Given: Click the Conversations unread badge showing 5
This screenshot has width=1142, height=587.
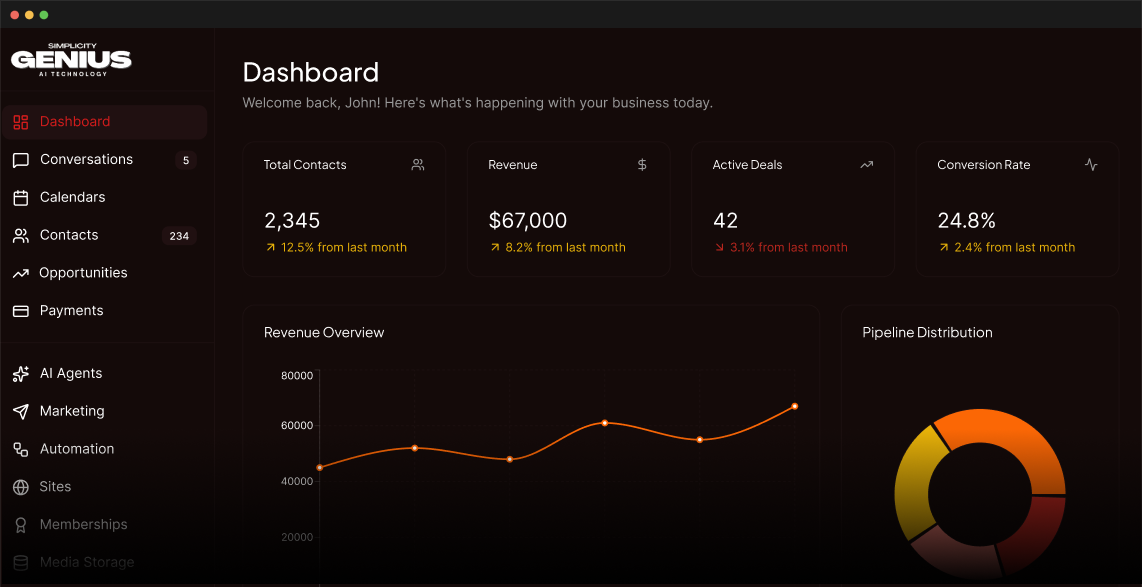Looking at the screenshot, I should (185, 160).
